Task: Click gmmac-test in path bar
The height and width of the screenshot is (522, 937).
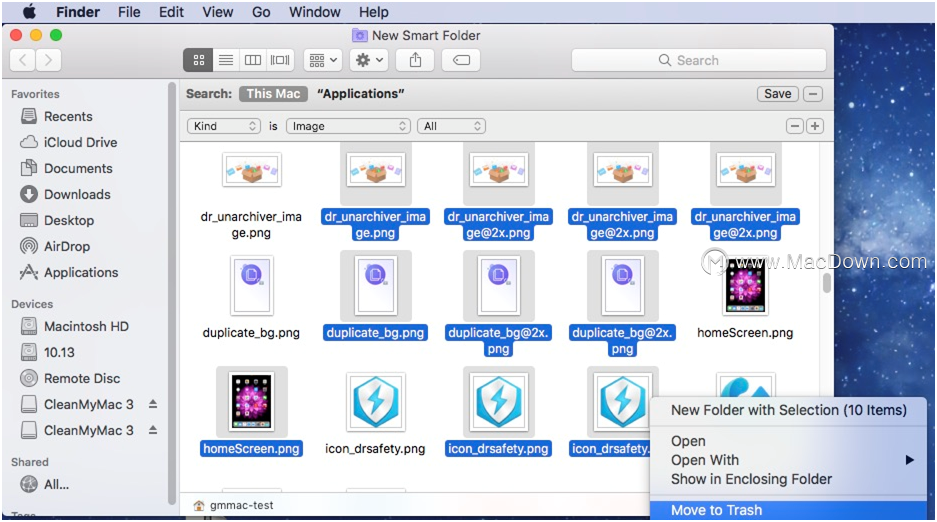Action: click(234, 505)
